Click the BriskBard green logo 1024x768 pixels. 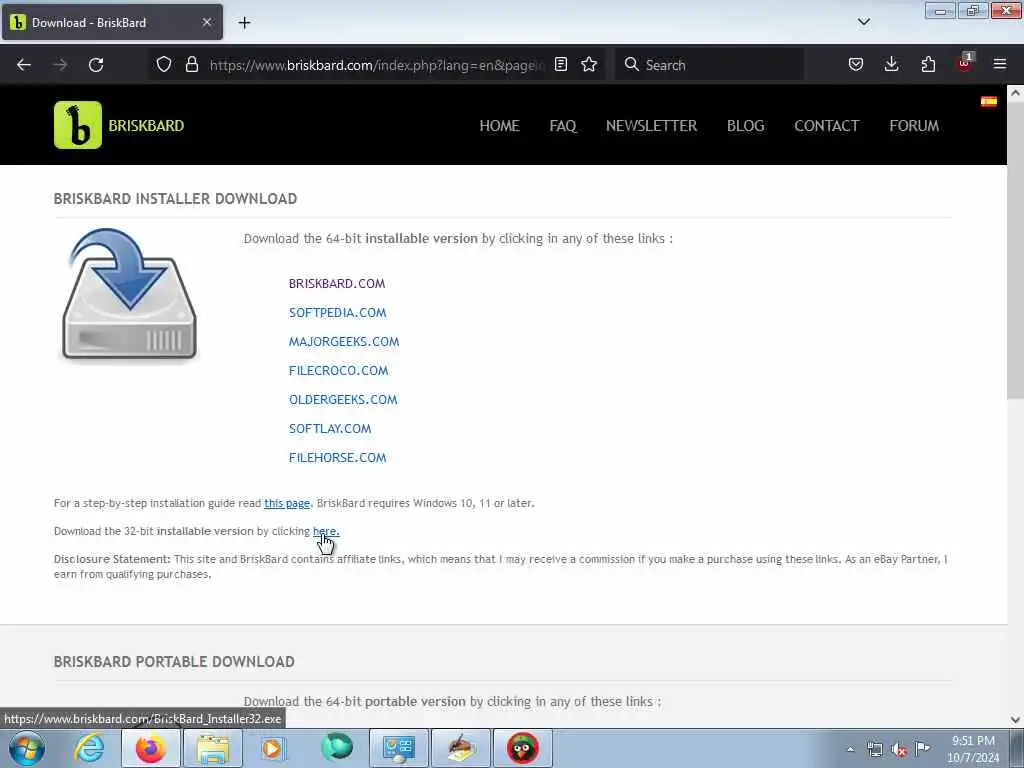(x=78, y=125)
